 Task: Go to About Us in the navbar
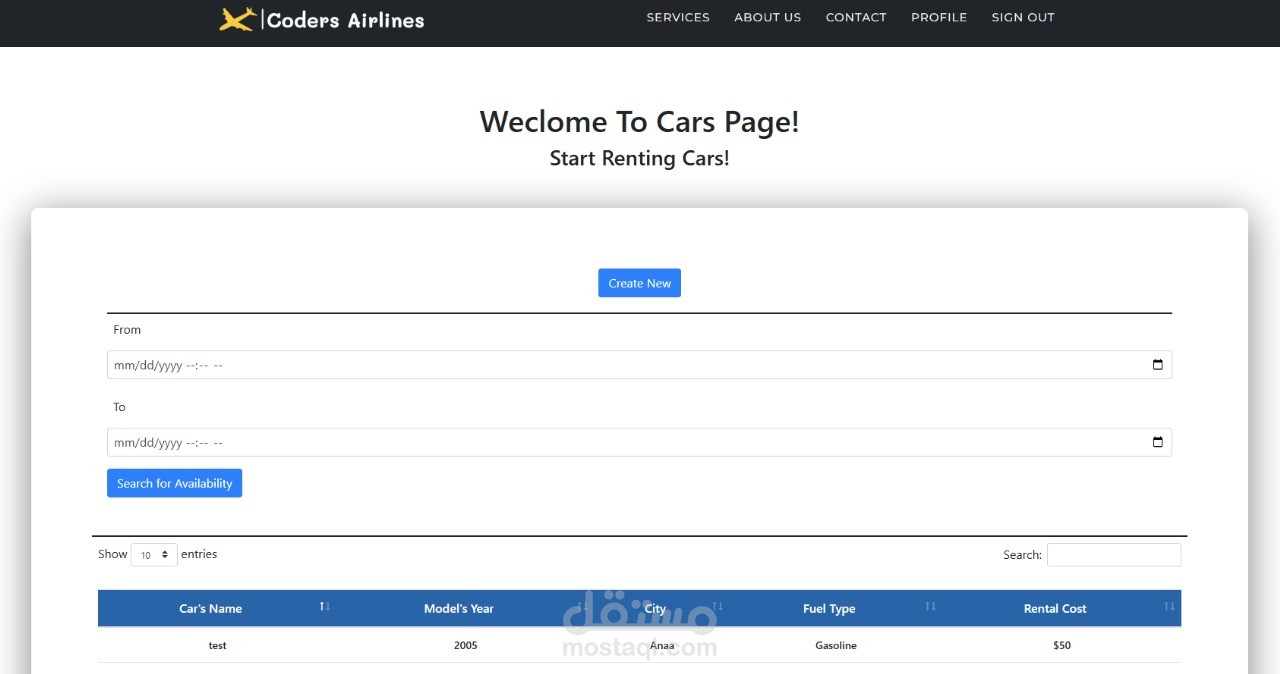[767, 17]
